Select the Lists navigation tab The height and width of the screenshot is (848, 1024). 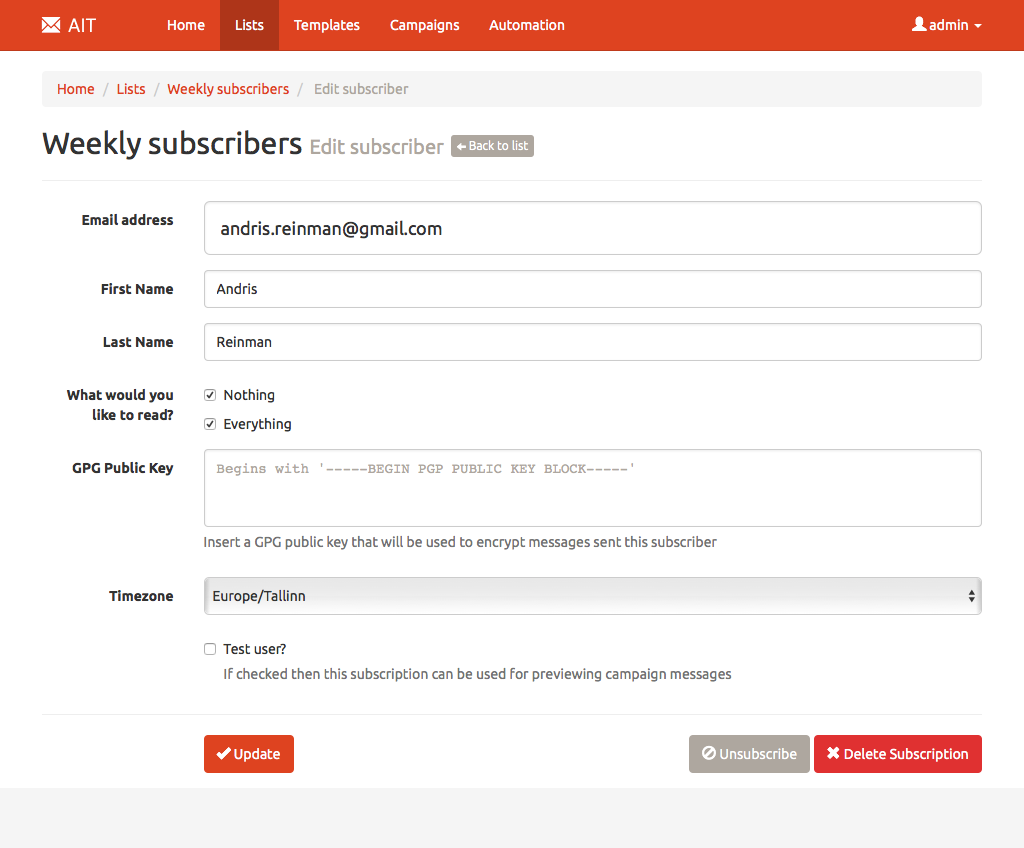(x=249, y=25)
